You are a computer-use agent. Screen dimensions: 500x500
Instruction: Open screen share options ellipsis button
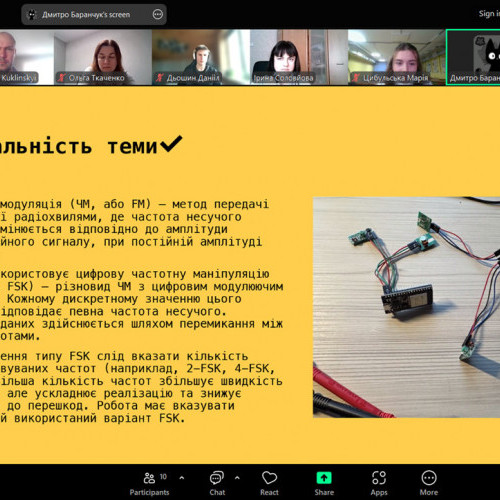[157, 14]
